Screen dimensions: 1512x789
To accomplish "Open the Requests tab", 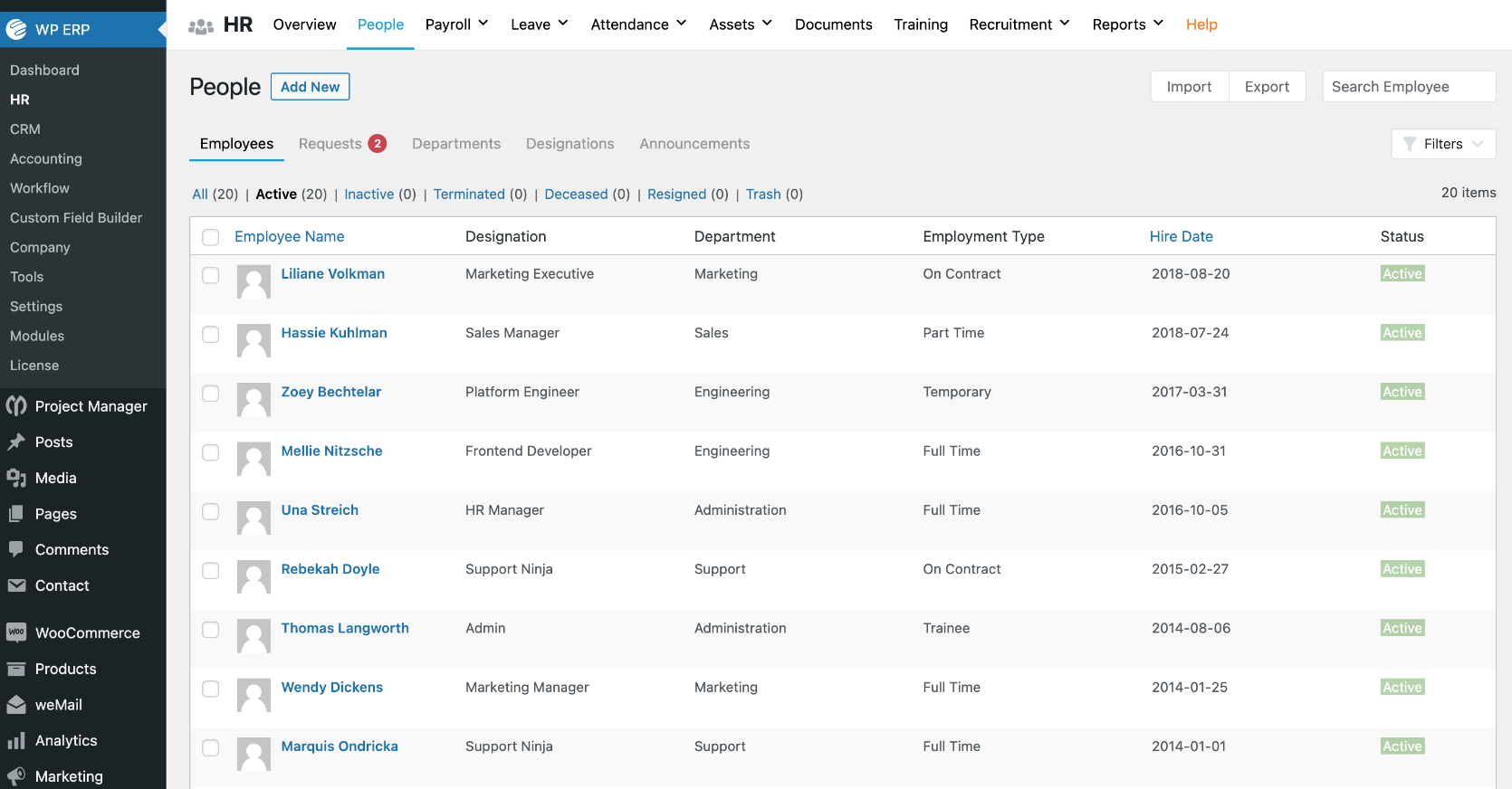I will [330, 144].
